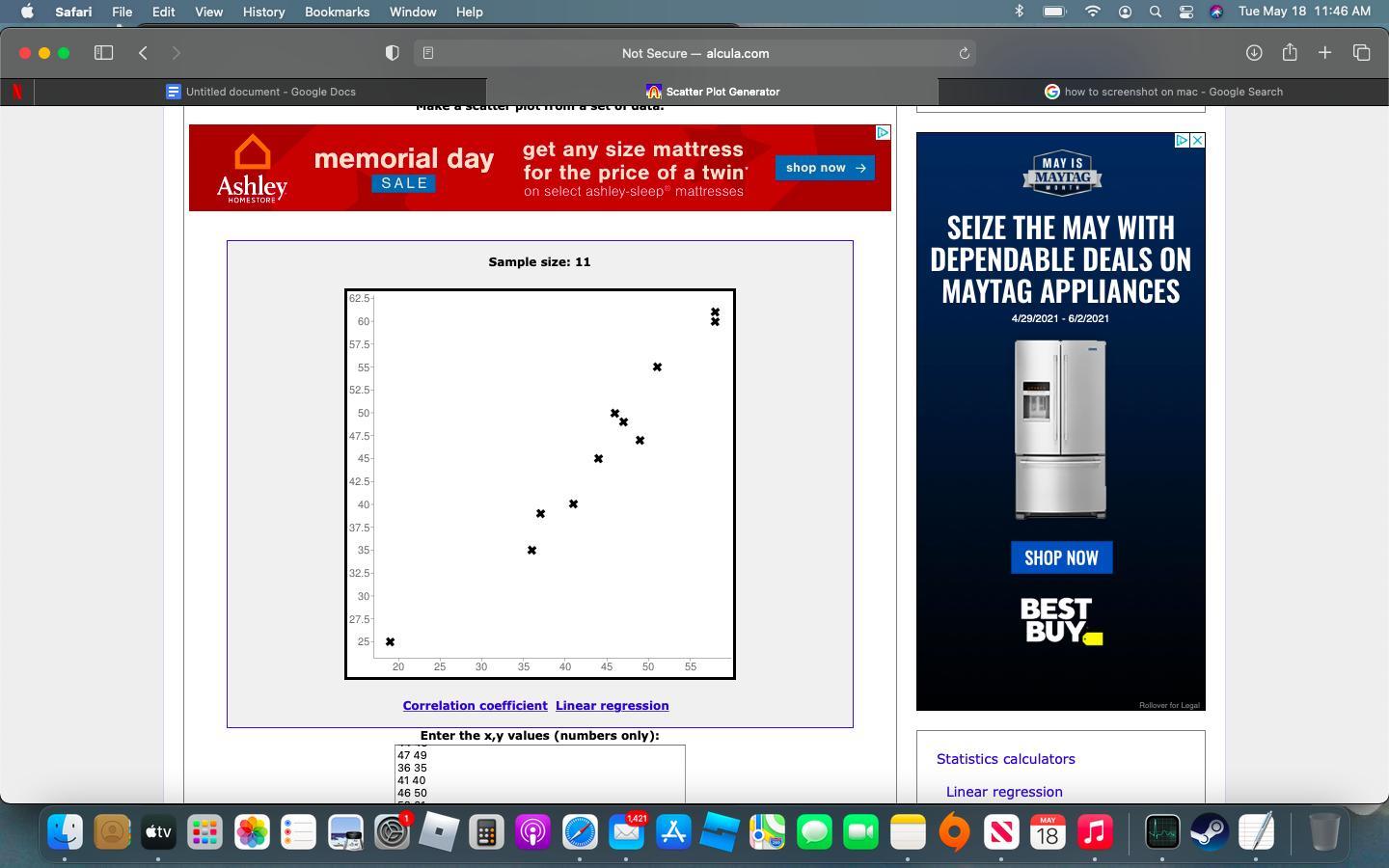Open Spotlight search in the menu bar

(x=1156, y=12)
